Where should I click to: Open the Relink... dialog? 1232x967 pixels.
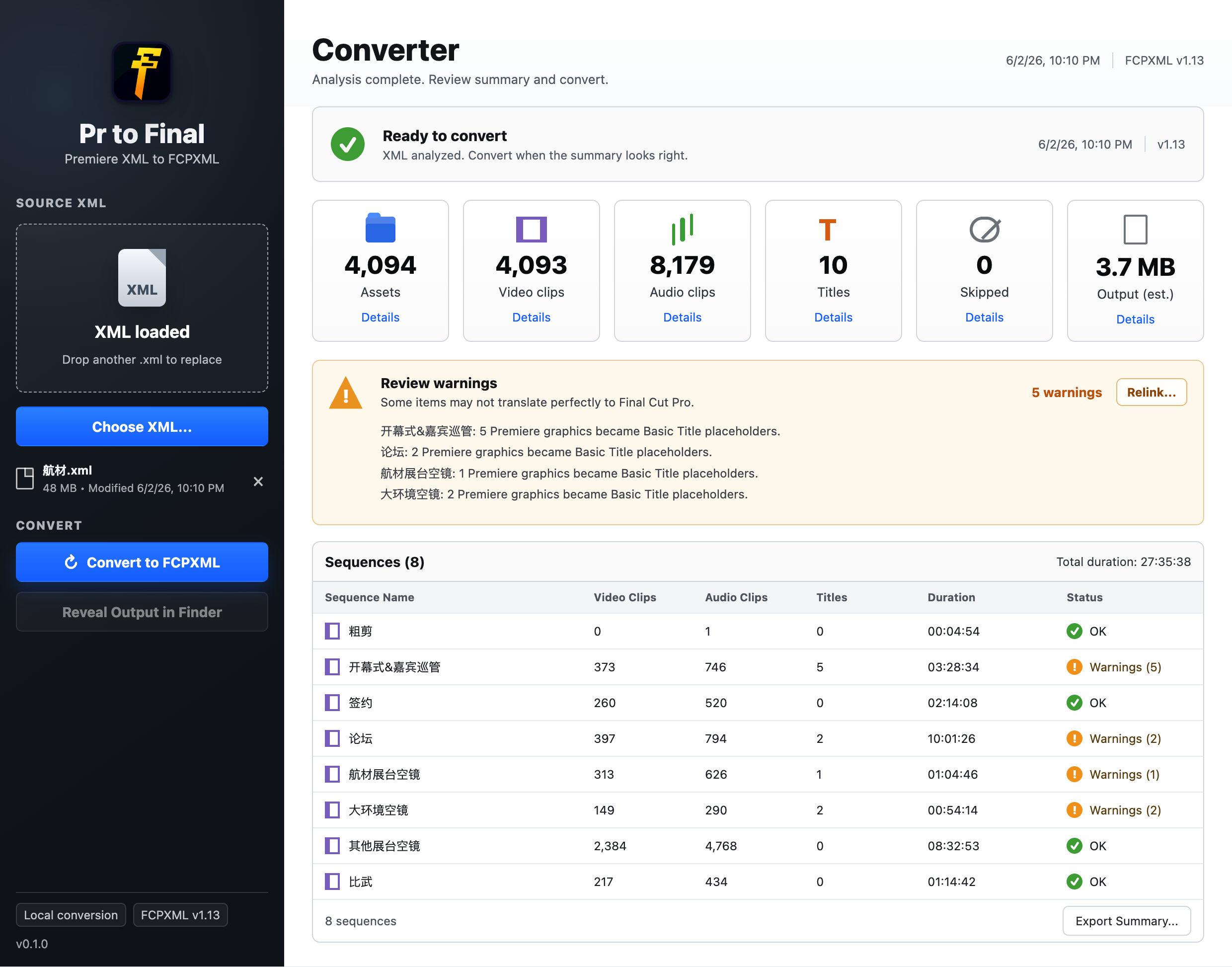coord(1151,392)
